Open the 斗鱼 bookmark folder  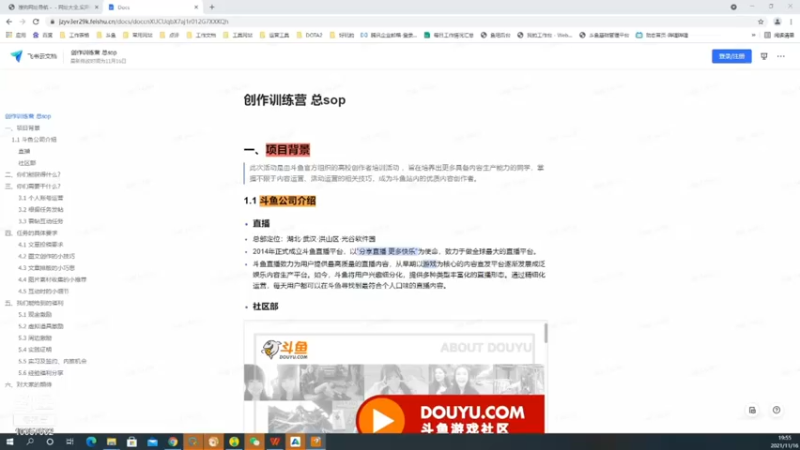[106, 35]
